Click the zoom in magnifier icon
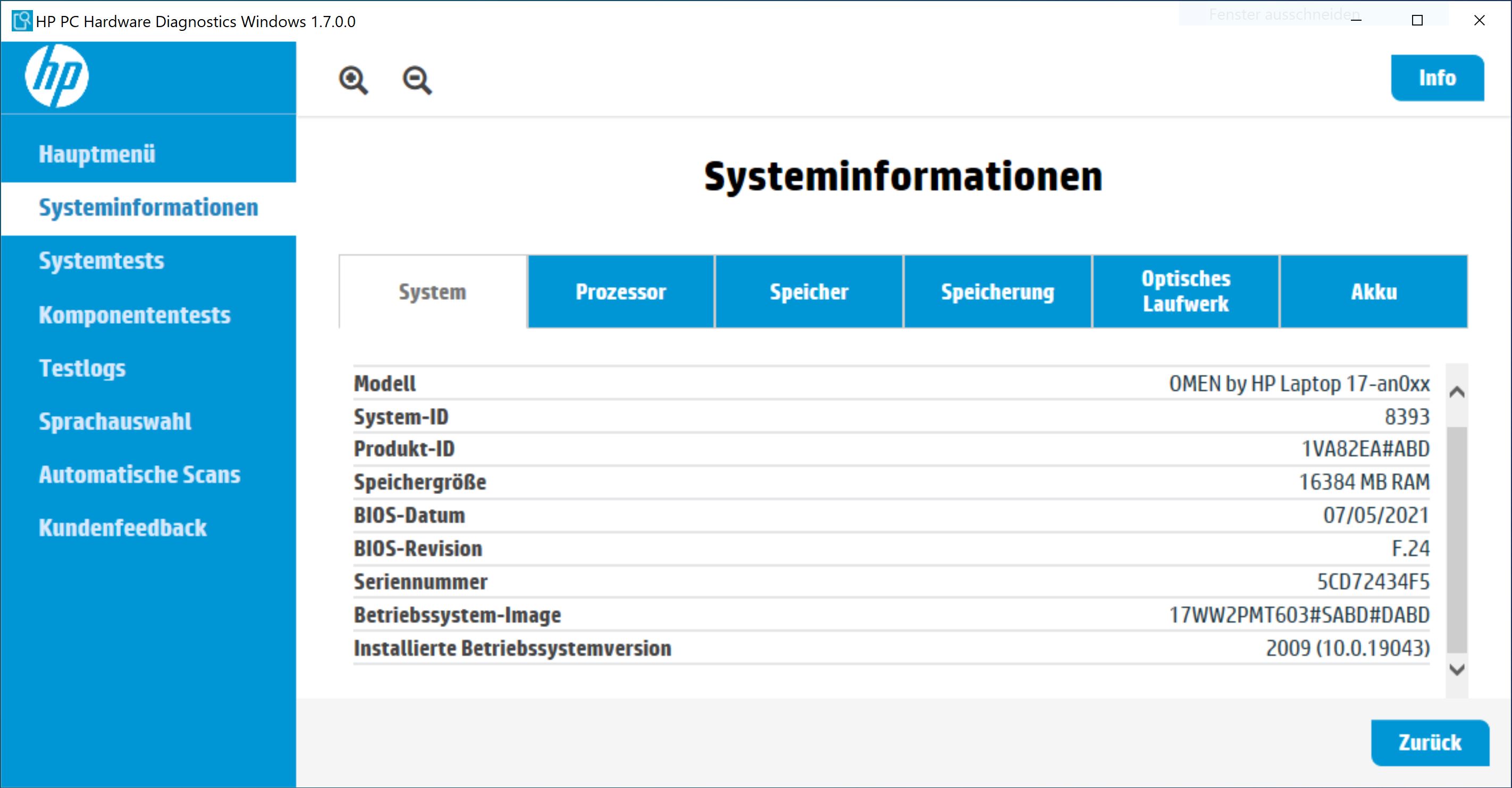 (354, 80)
